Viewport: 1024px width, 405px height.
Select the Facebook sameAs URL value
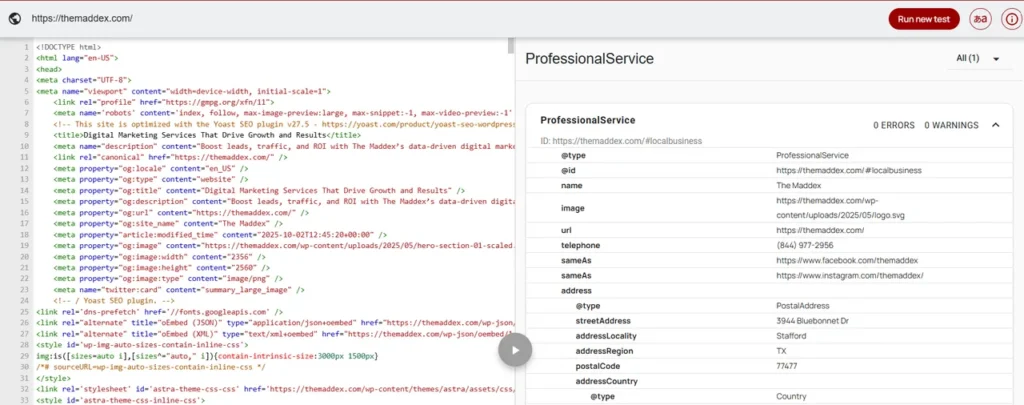coord(847,261)
